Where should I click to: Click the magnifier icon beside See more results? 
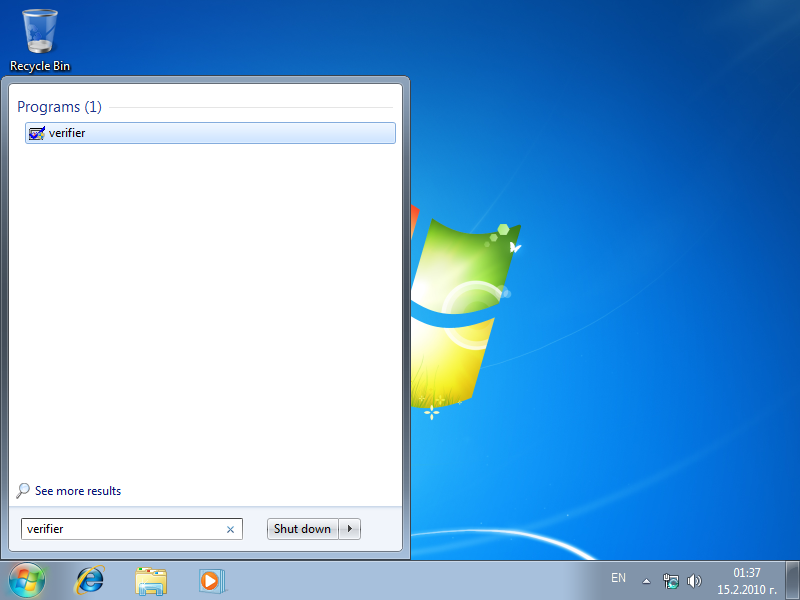pyautogui.click(x=23, y=491)
